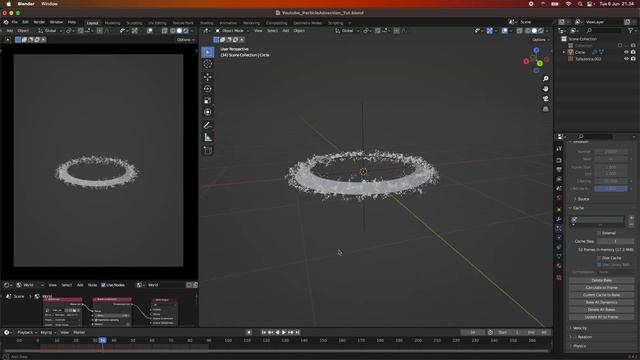Click the highlighted Lifetime Randomness slider
The height and width of the screenshot is (360, 640).
[x=611, y=189]
